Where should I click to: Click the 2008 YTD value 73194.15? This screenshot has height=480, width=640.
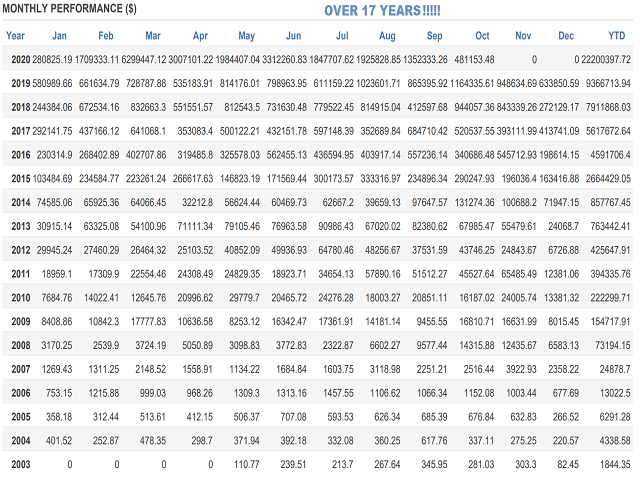coord(613,345)
